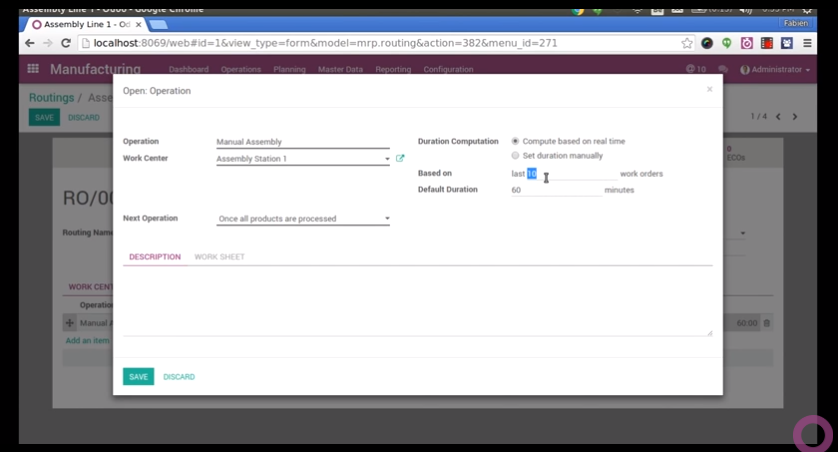This screenshot has height=452, width=838.
Task: Switch to the Description tab
Action: (155, 257)
